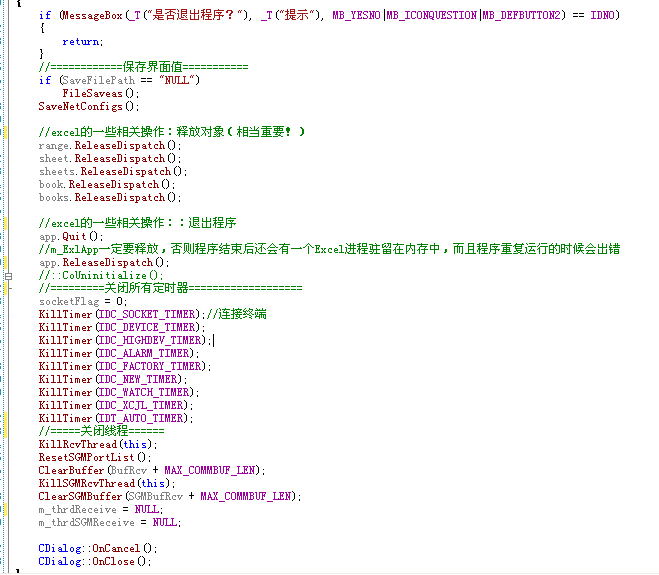Click 'range.ReleaseDispatch();' line
The height and width of the screenshot is (575, 659).
[x=110, y=145]
